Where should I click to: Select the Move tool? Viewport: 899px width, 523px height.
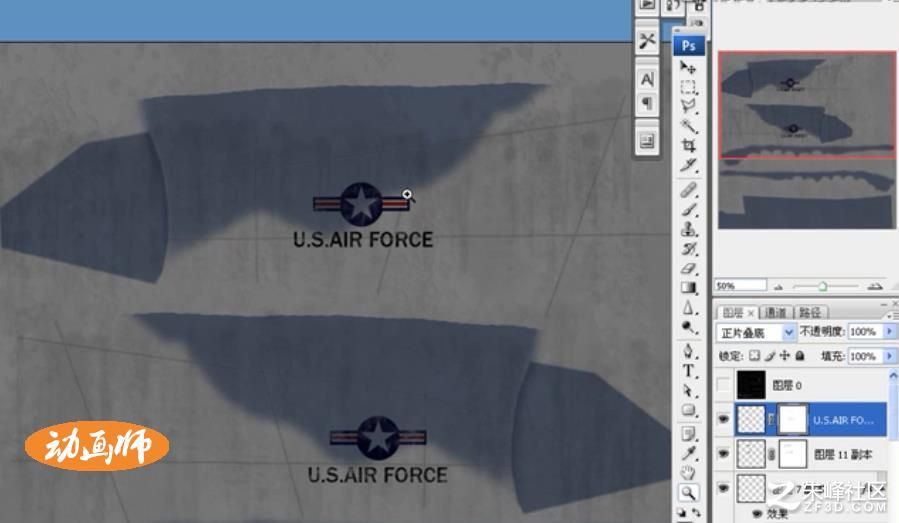click(x=688, y=68)
